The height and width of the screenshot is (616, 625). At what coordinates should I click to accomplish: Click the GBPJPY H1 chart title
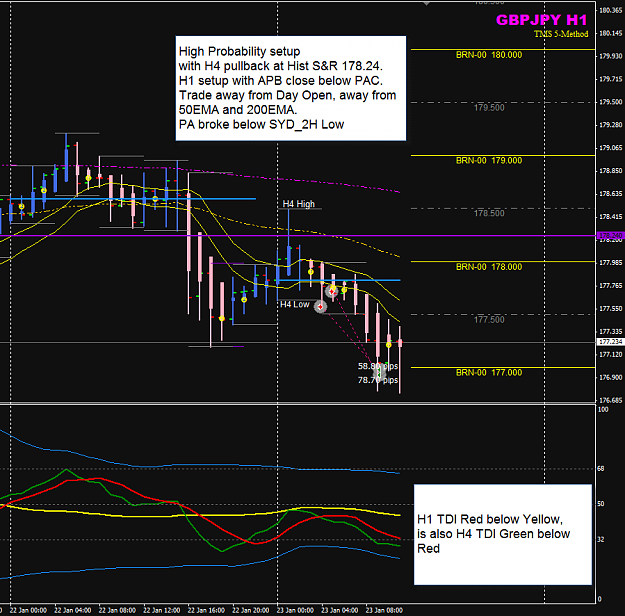point(541,20)
